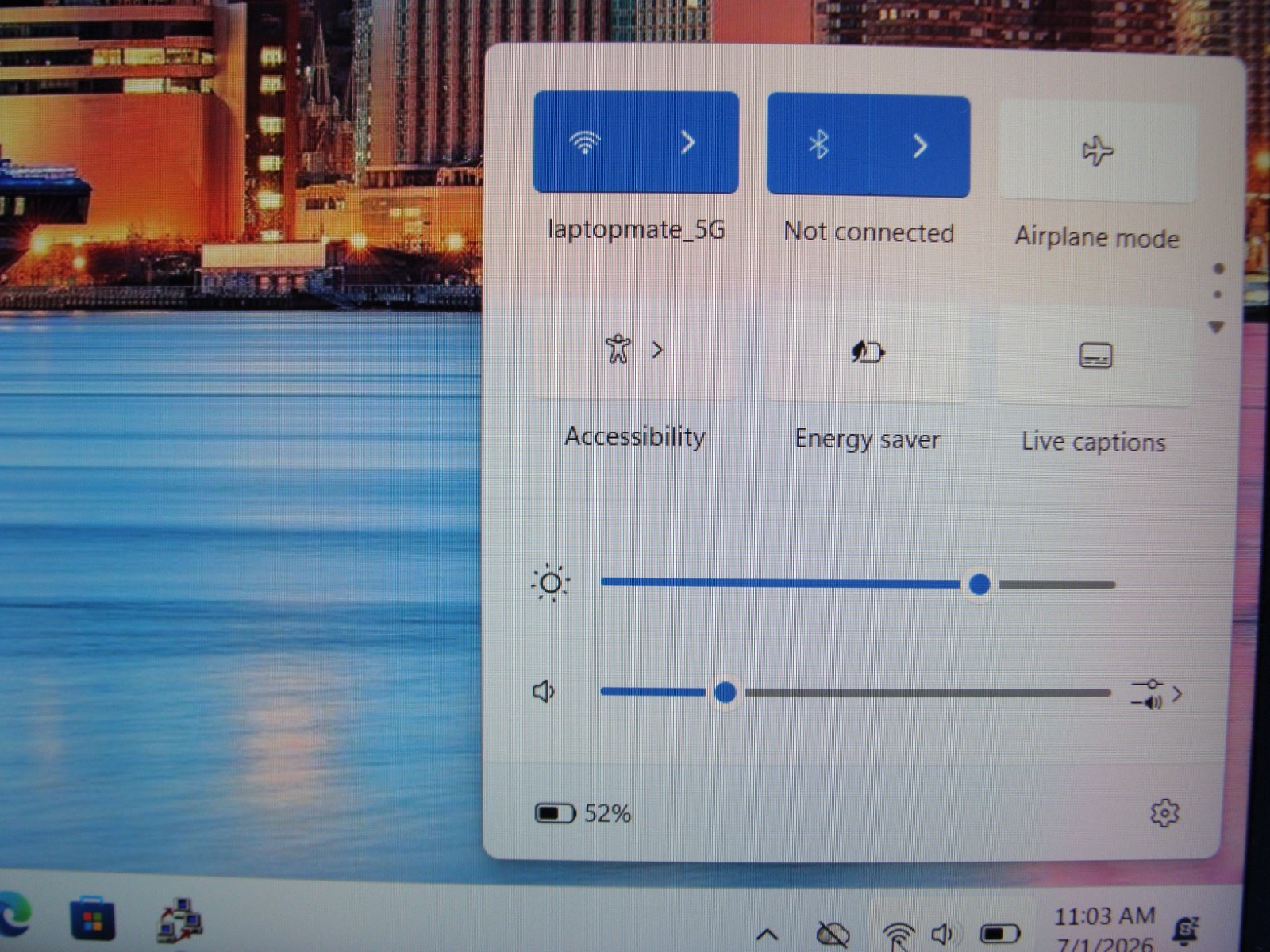Click the brightness slider thumb

click(x=979, y=585)
